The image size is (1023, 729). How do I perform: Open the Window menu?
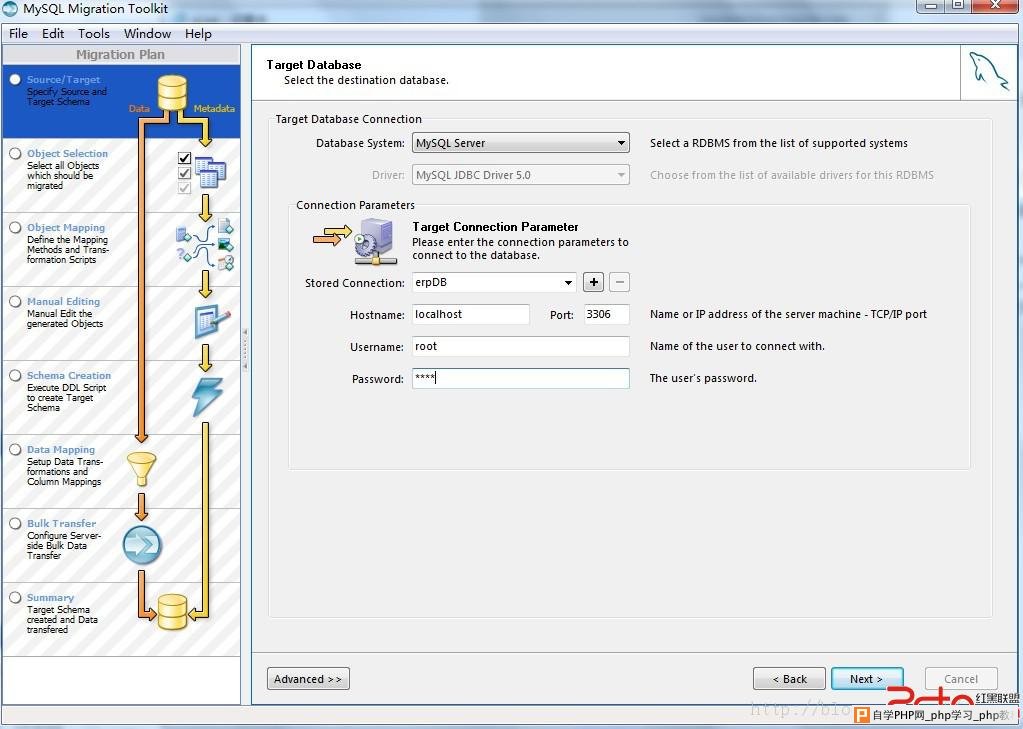tap(147, 33)
